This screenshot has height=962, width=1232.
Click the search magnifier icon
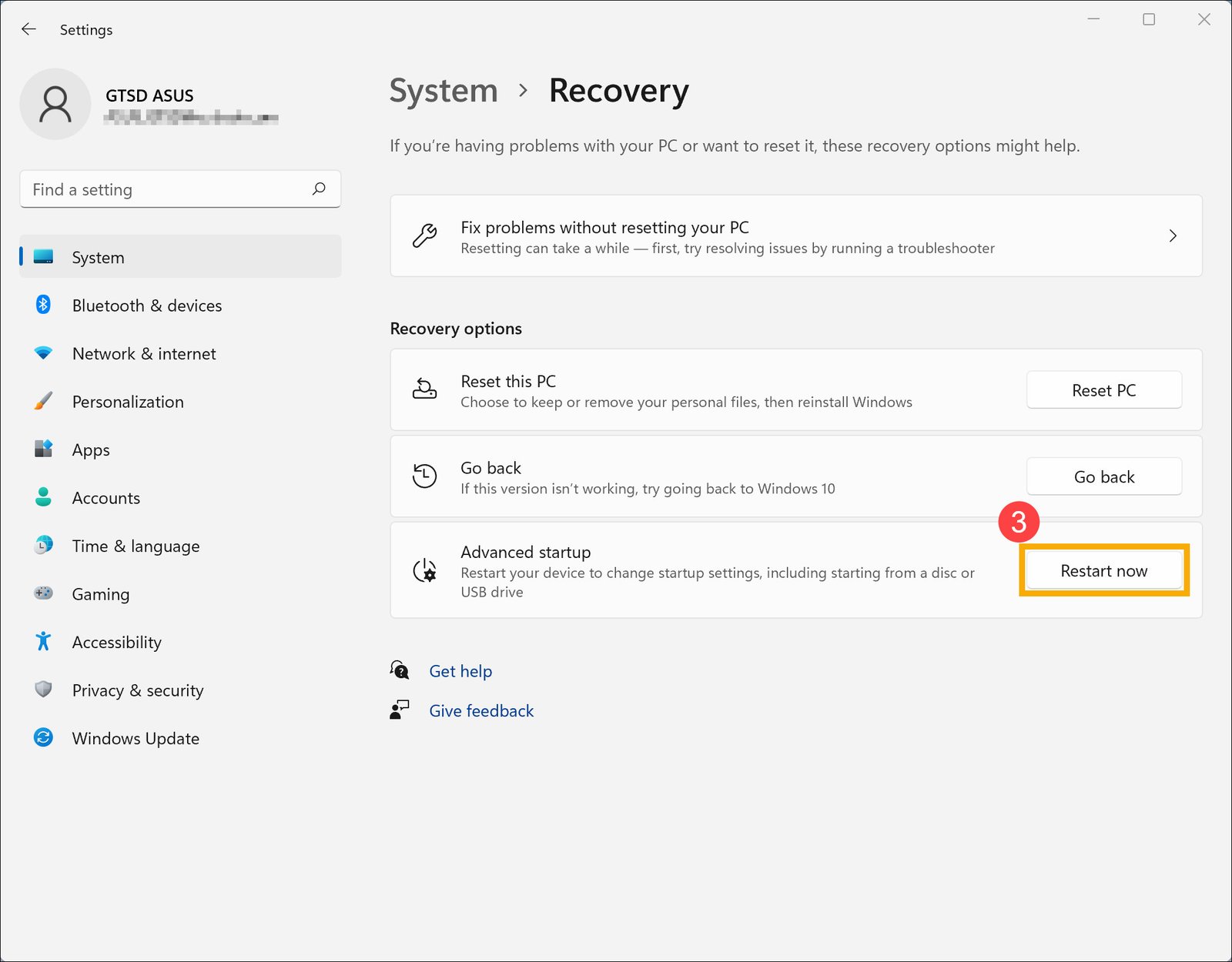[319, 189]
